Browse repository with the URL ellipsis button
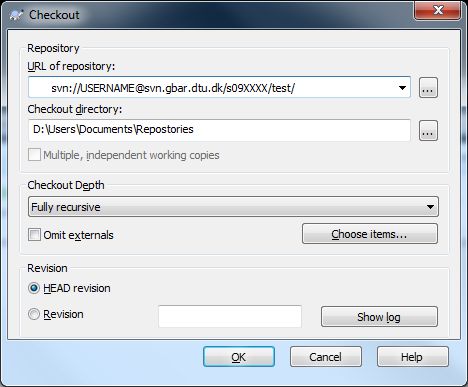This screenshot has height=387, width=468. (x=428, y=88)
